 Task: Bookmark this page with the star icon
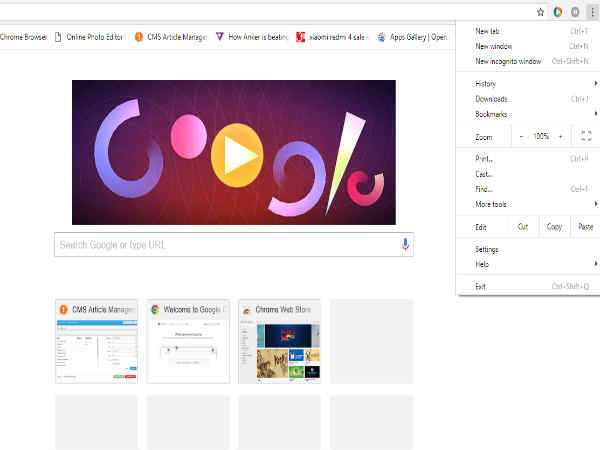tap(540, 12)
